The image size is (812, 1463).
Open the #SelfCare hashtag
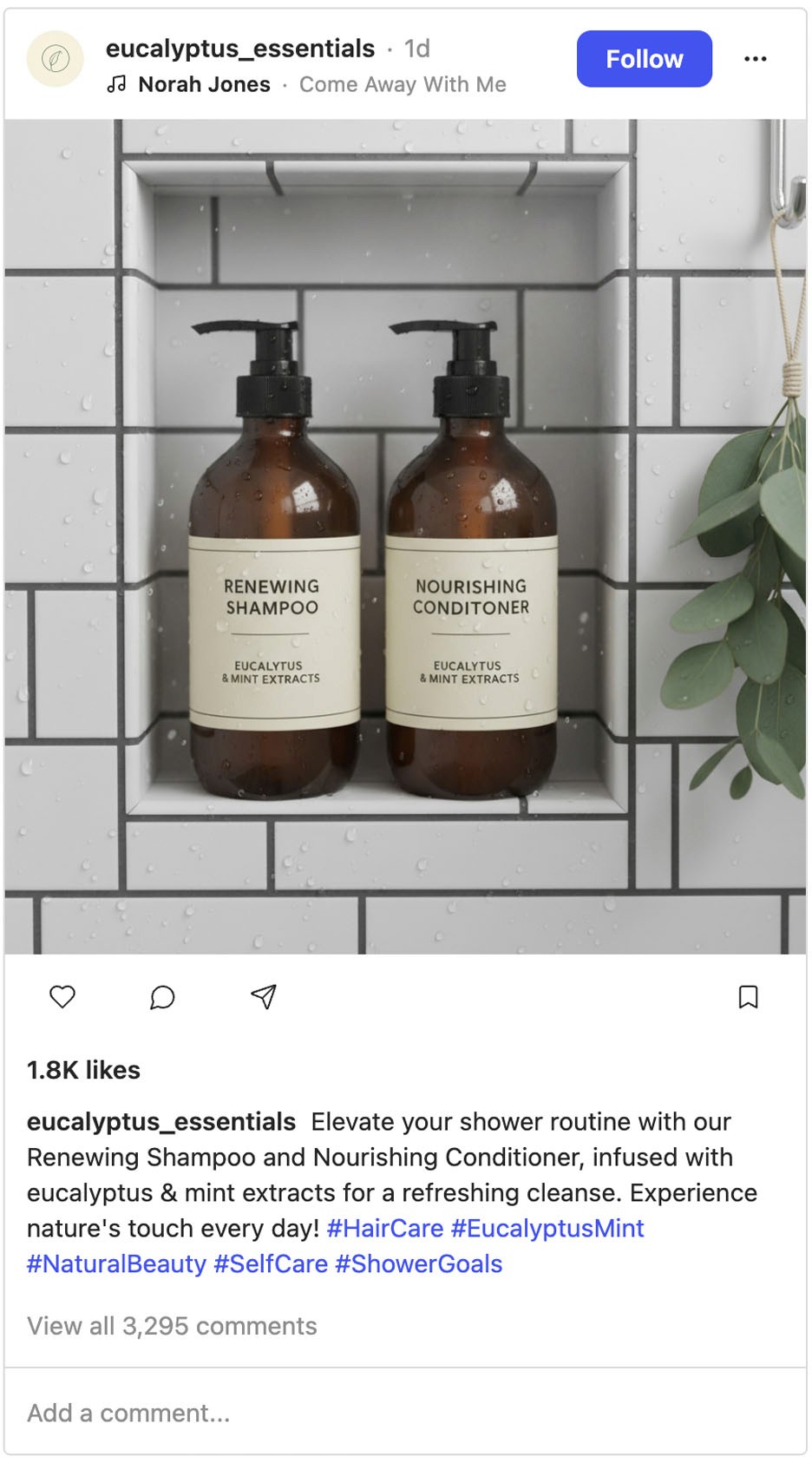click(x=271, y=1263)
